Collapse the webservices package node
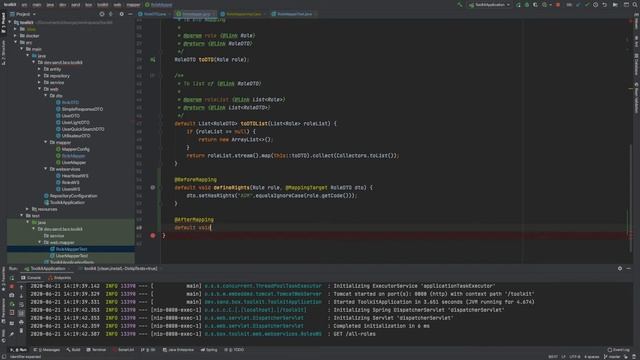This screenshot has width=640, height=360. click(x=46, y=169)
